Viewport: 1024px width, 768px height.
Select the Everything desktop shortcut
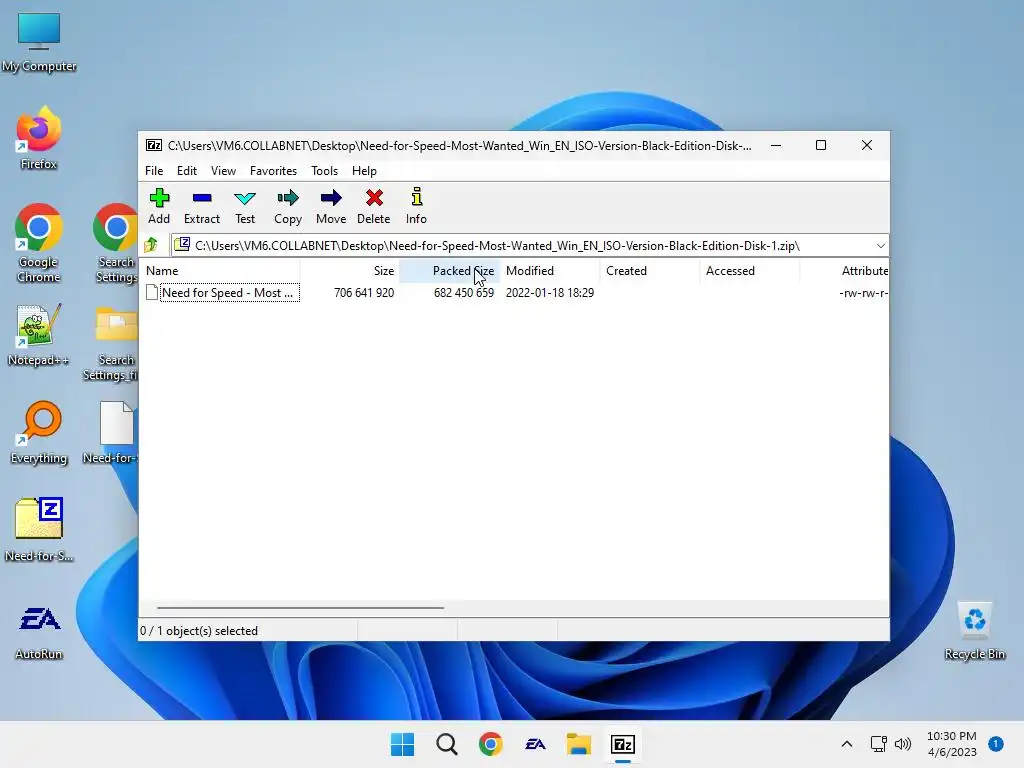point(39,432)
